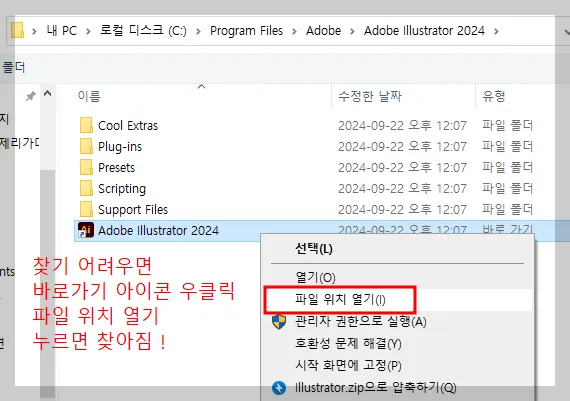Click the pin icon in navigation pane

point(31,96)
